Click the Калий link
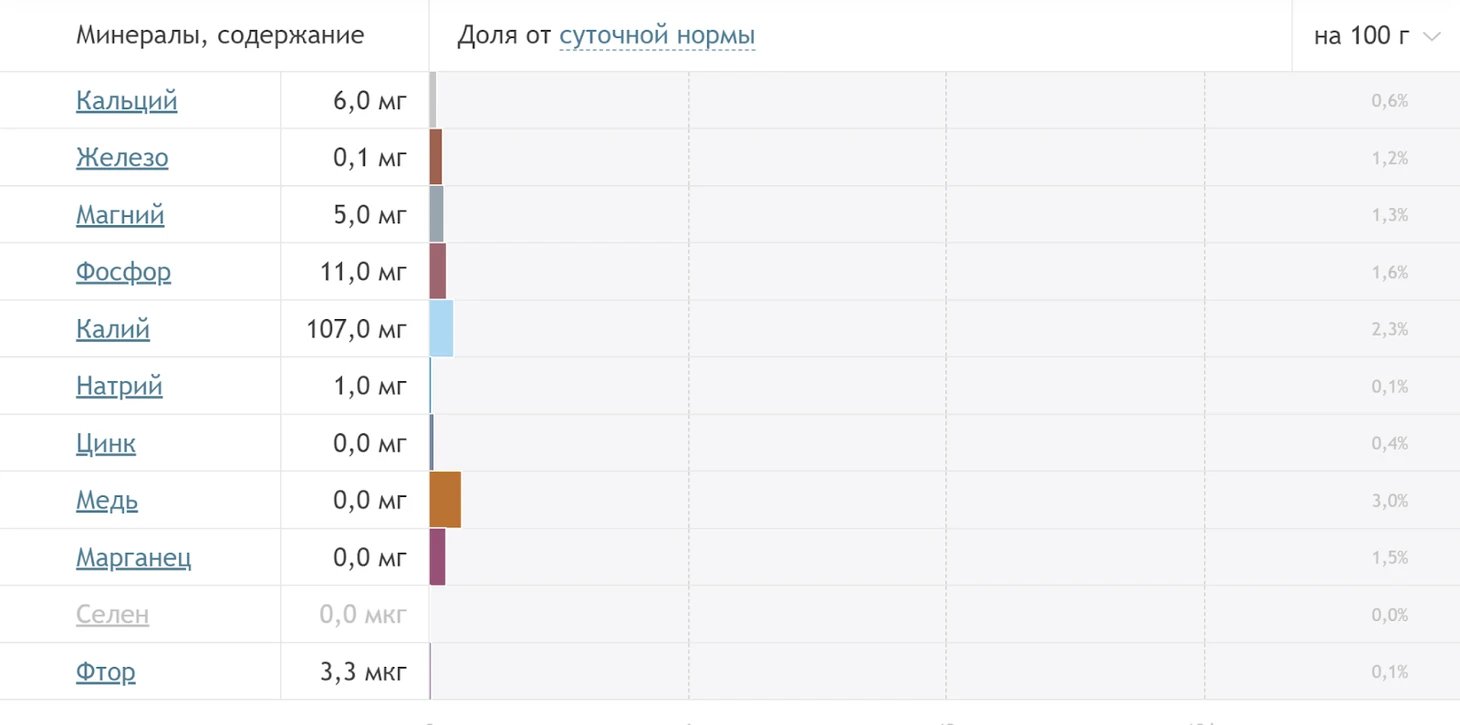The width and height of the screenshot is (1460, 725). [x=113, y=329]
